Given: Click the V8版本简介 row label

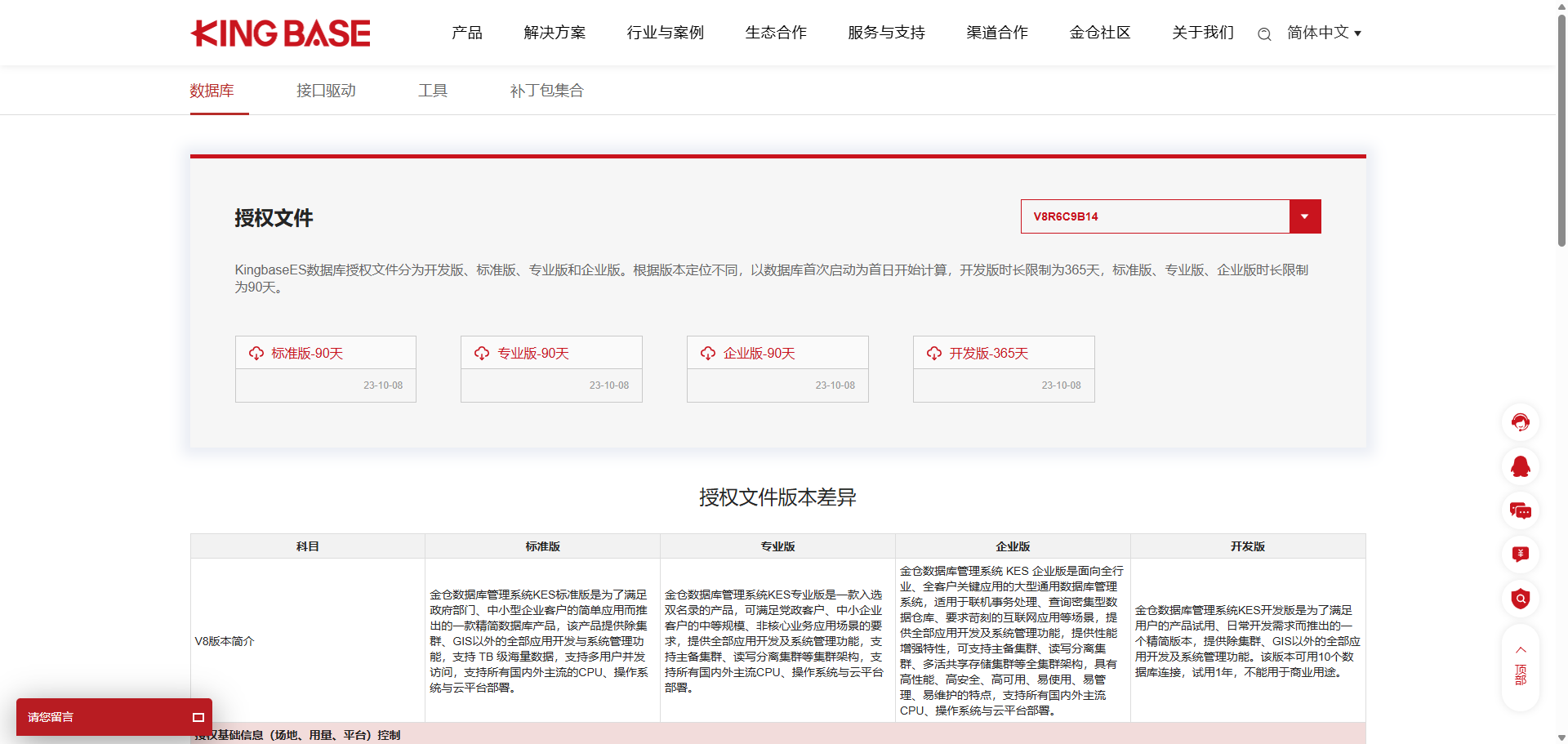Looking at the screenshot, I should [x=225, y=641].
